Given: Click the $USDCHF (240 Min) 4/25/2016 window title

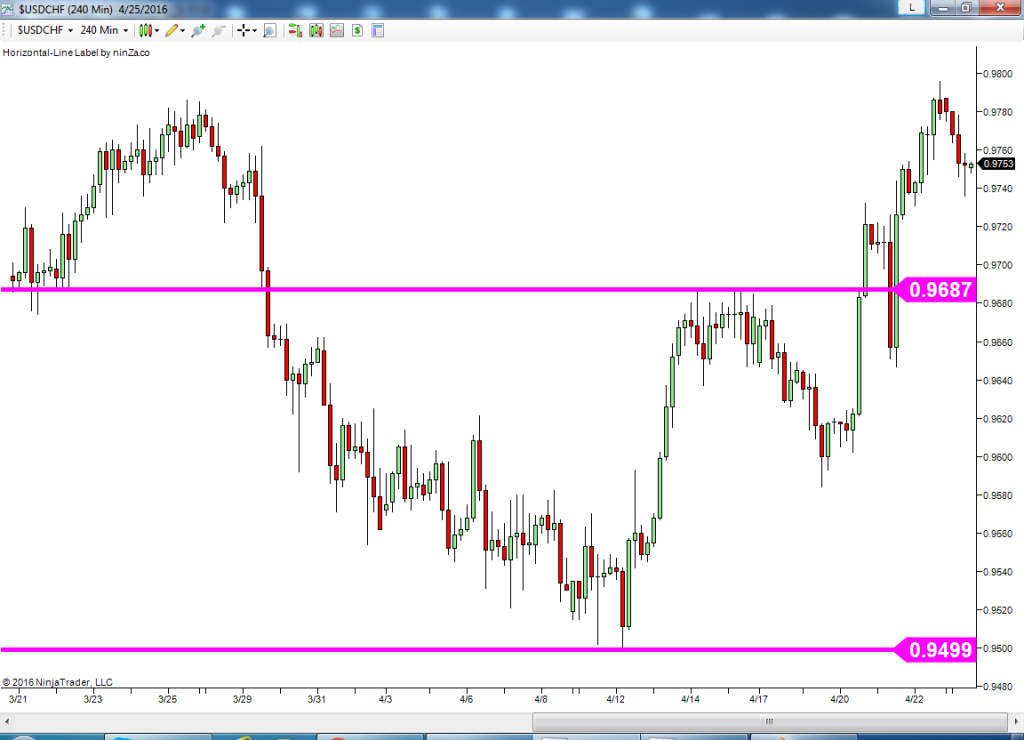Looking at the screenshot, I should (x=93, y=9).
